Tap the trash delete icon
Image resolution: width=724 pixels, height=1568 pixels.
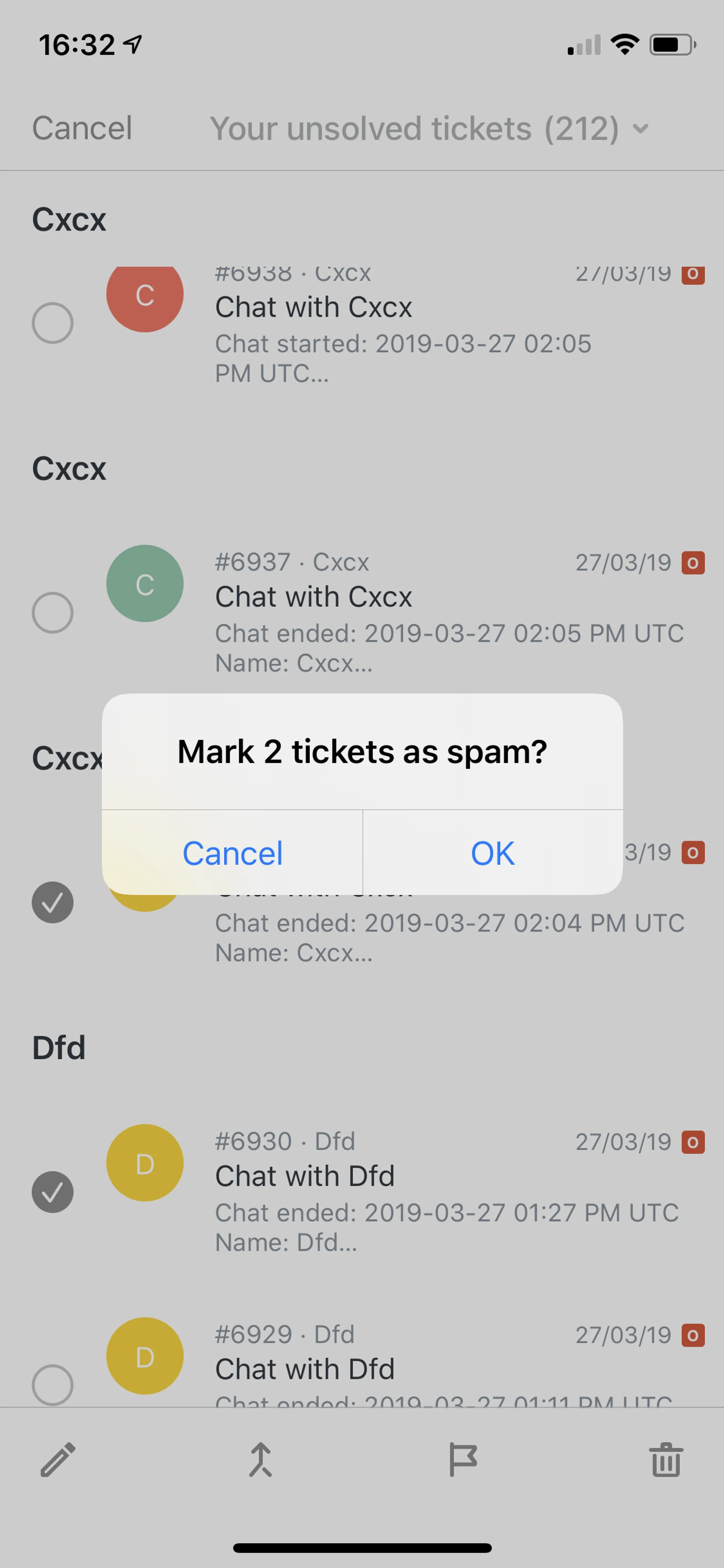(666, 1460)
